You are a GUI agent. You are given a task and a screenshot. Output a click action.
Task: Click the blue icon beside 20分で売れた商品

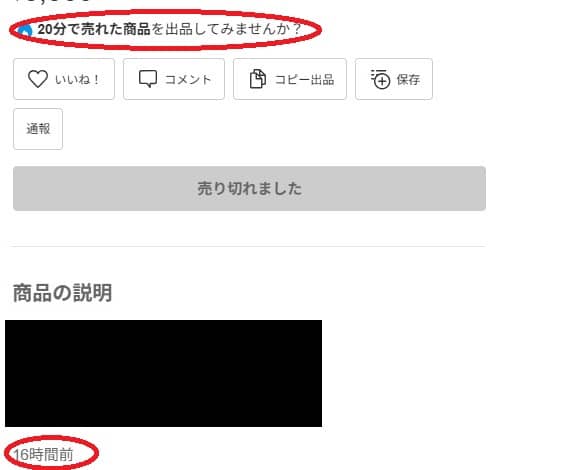pyautogui.click(x=25, y=31)
